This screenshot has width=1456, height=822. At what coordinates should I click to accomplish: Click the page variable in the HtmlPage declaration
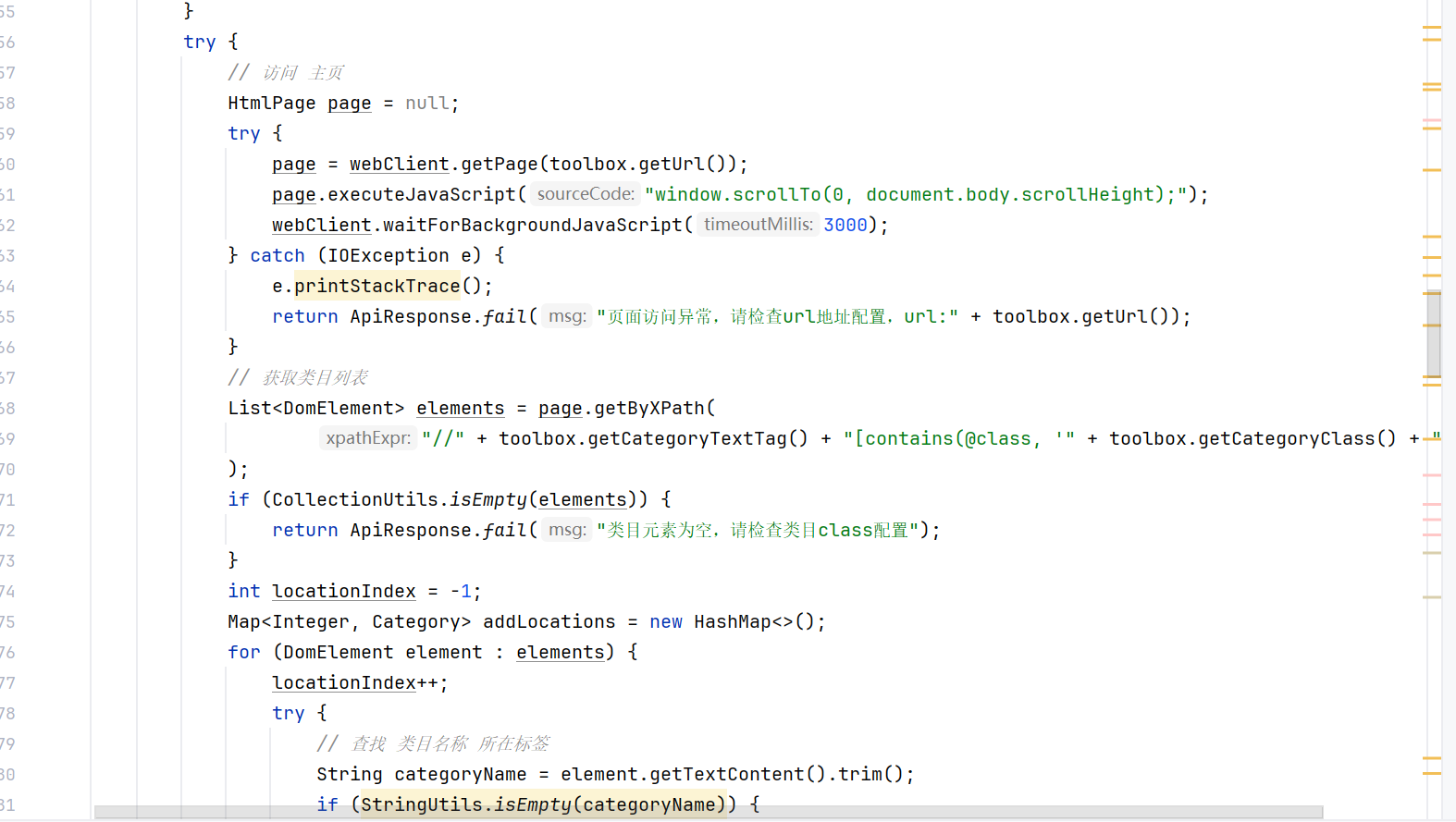pyautogui.click(x=350, y=103)
